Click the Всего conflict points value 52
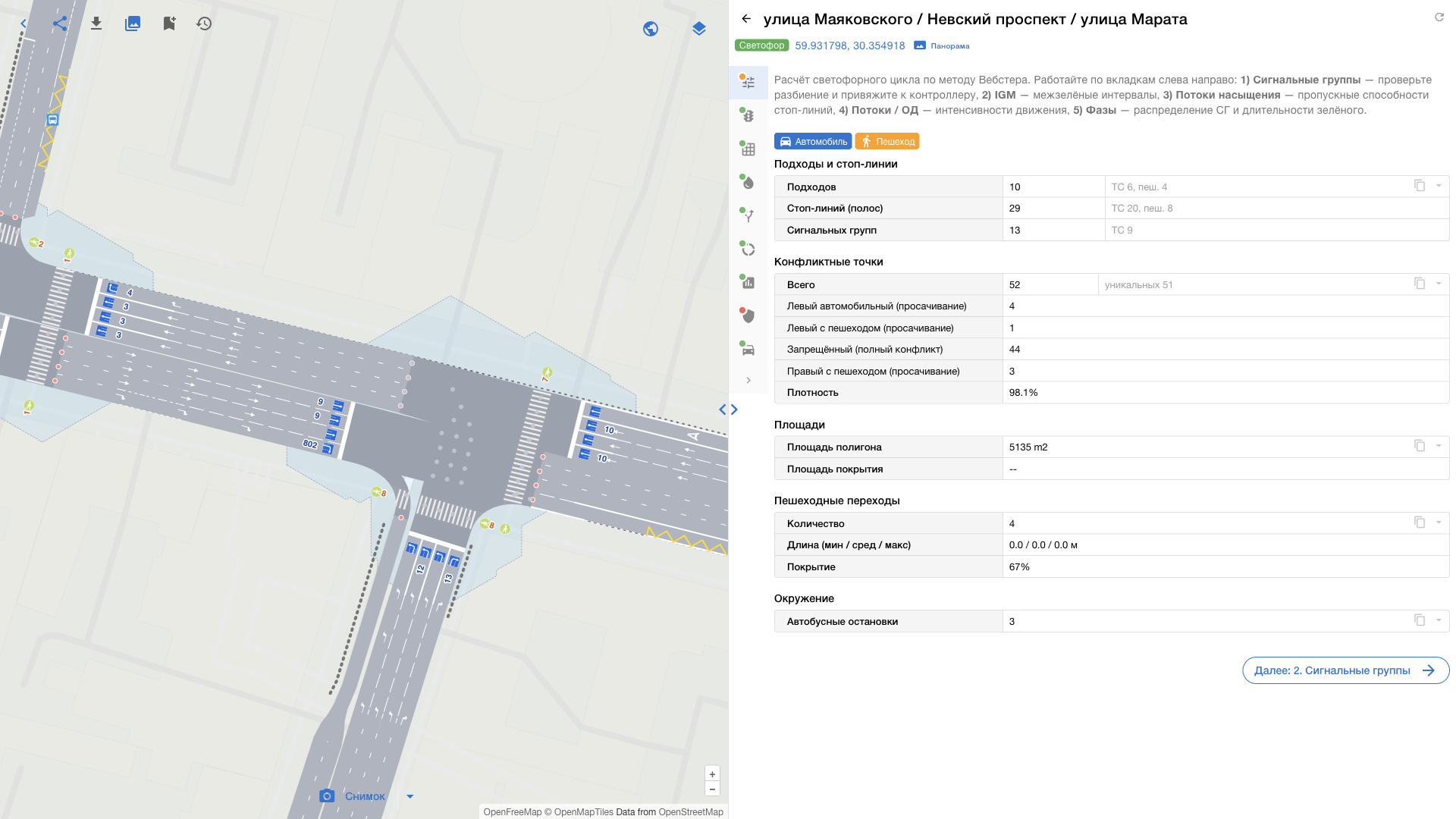1456x819 pixels. coord(1015,285)
